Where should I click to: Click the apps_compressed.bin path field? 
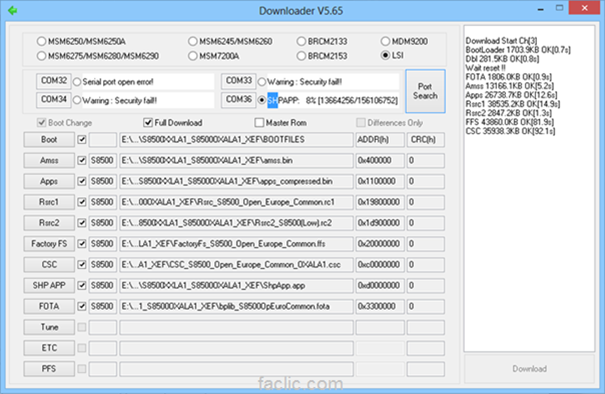236,181
